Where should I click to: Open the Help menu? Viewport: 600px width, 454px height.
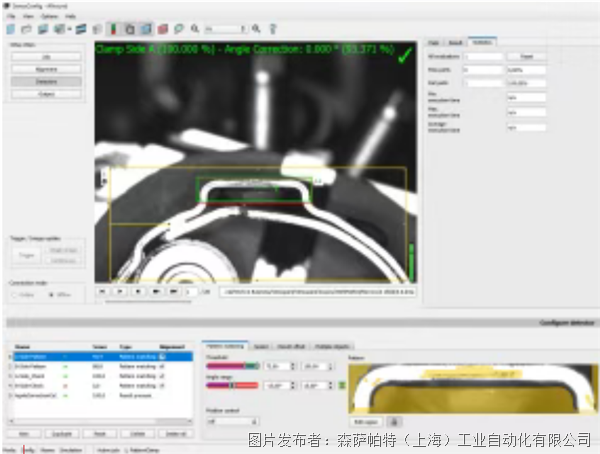[x=70, y=16]
